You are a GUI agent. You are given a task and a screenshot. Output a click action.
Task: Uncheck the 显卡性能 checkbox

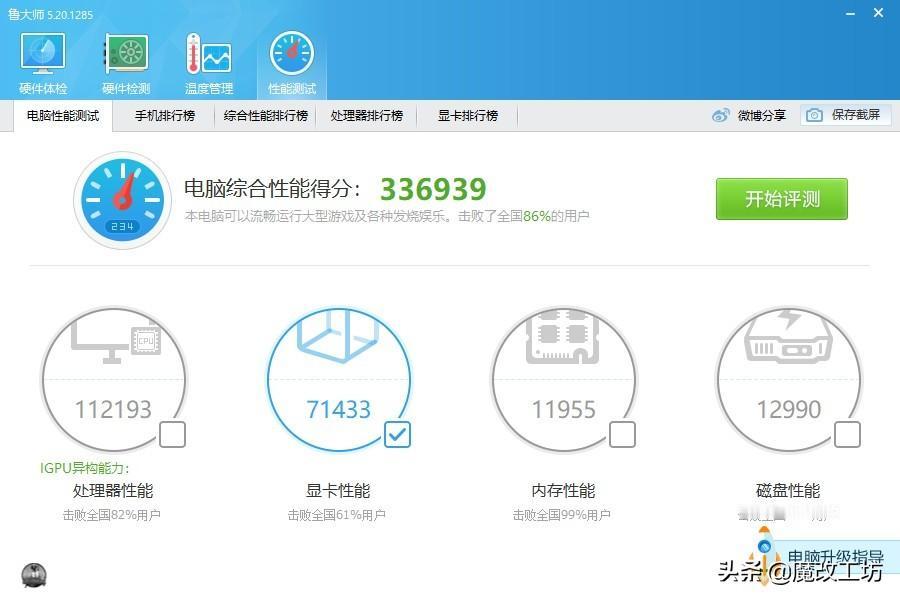point(397,435)
